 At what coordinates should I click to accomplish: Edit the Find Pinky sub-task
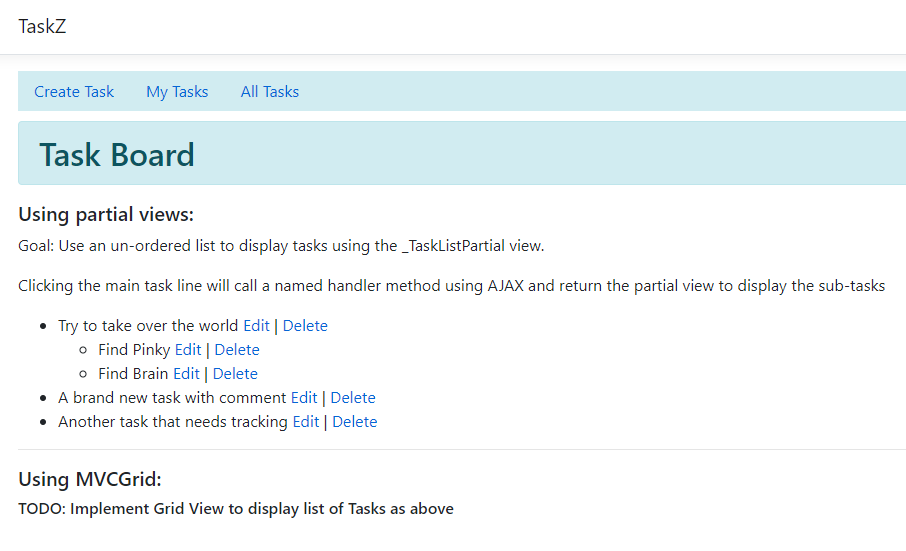point(188,350)
